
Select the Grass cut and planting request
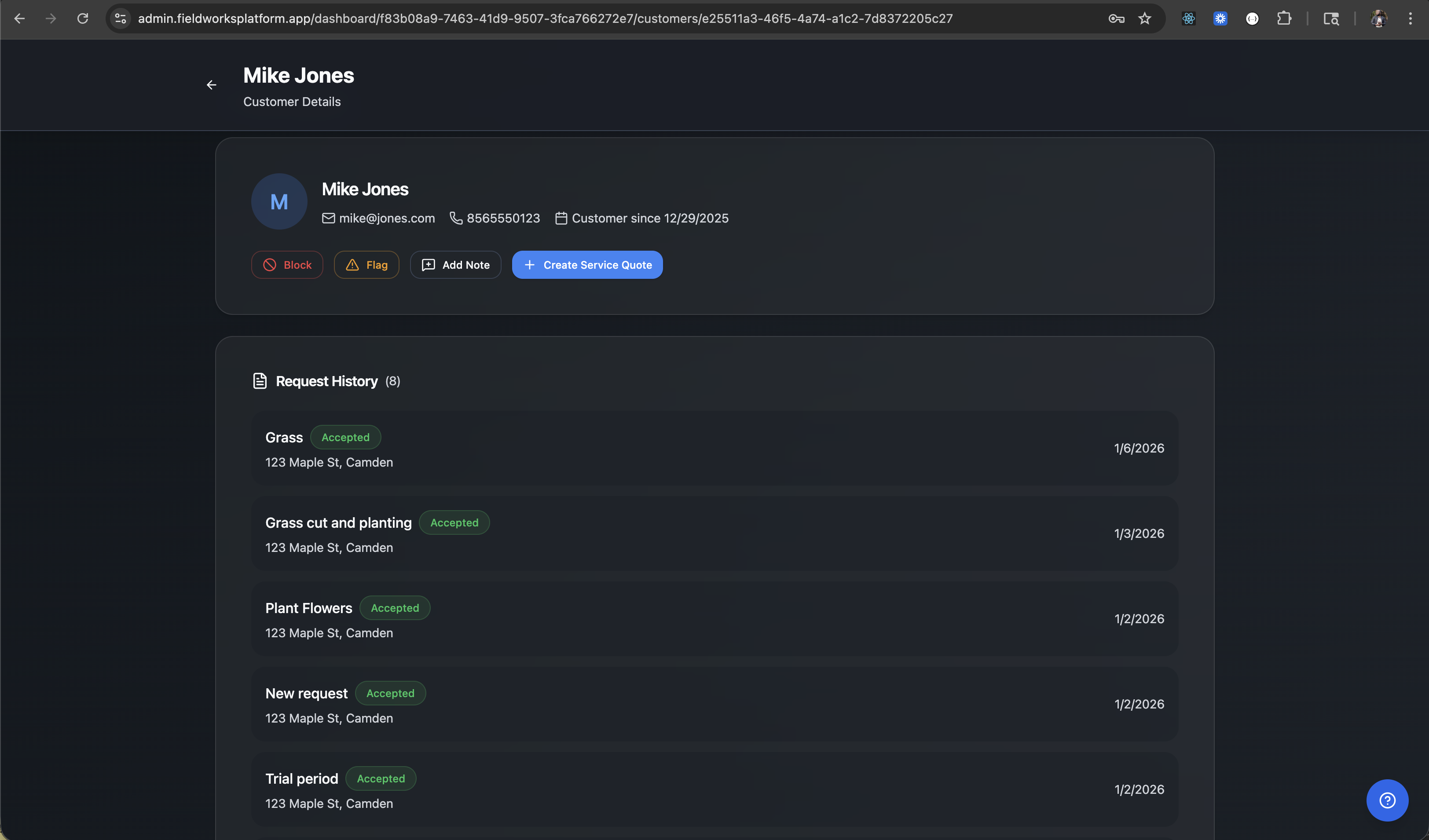click(714, 533)
